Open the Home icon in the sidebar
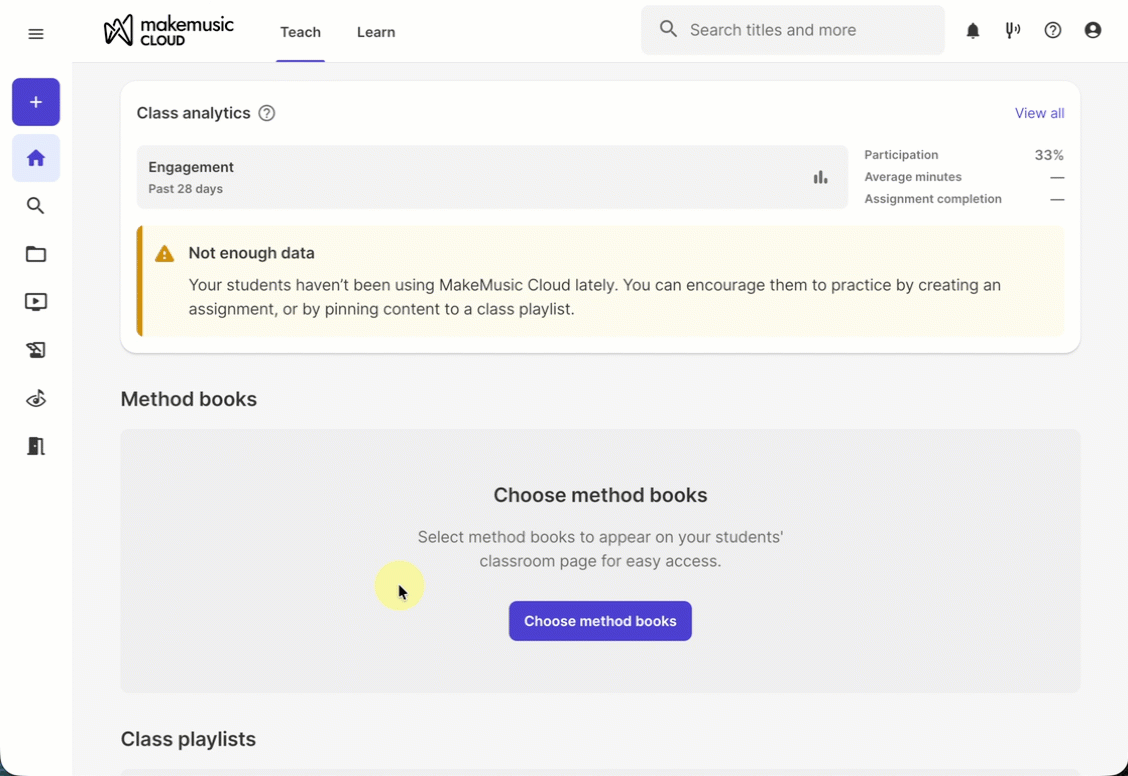The height and width of the screenshot is (776, 1128). [x=36, y=158]
